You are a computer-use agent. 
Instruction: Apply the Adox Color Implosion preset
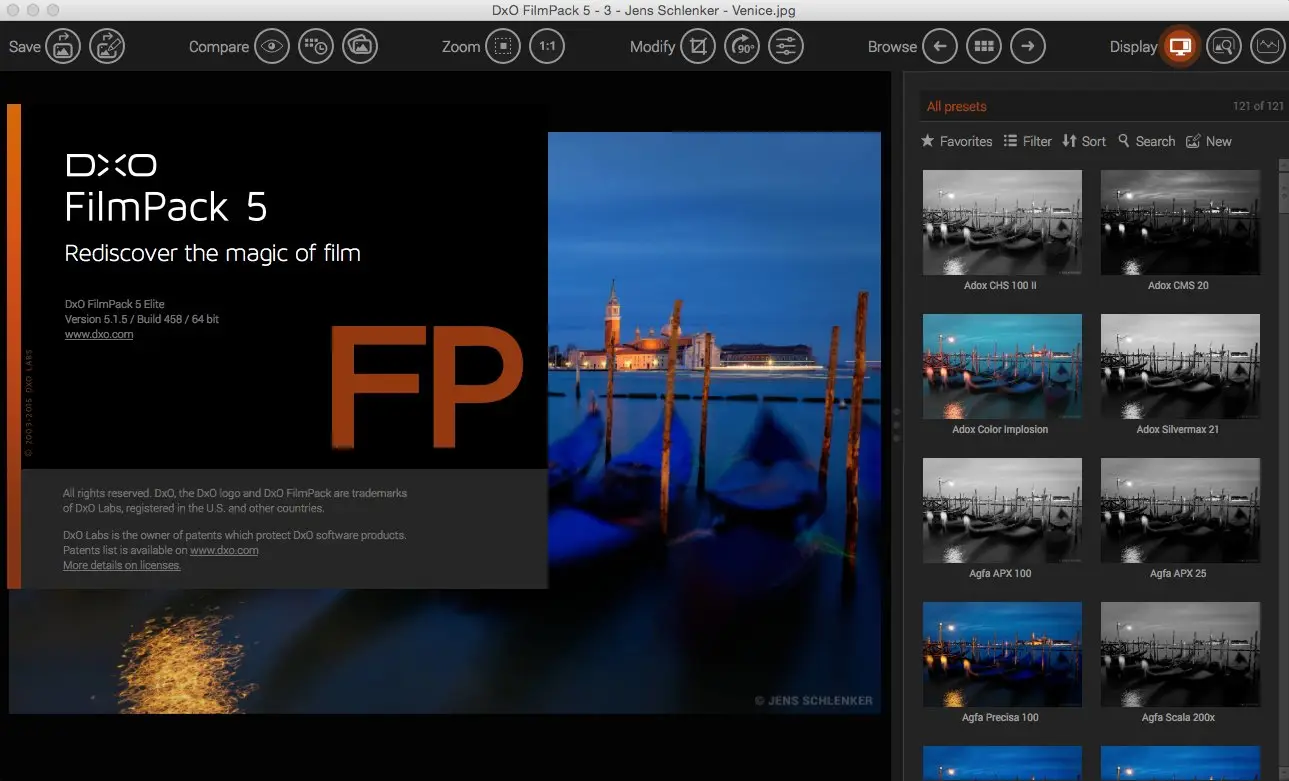coord(1002,366)
